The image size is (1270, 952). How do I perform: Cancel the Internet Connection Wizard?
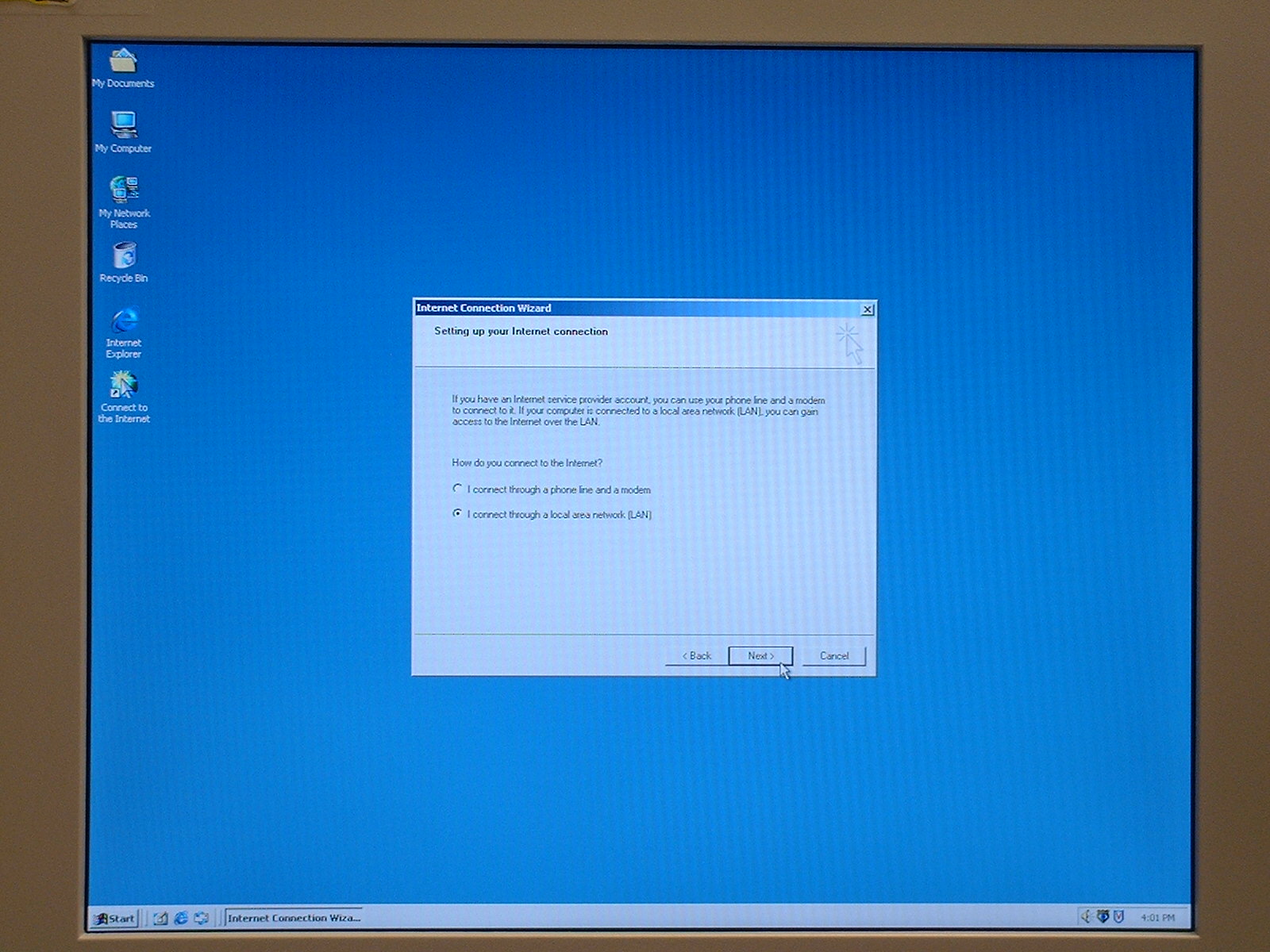(833, 656)
